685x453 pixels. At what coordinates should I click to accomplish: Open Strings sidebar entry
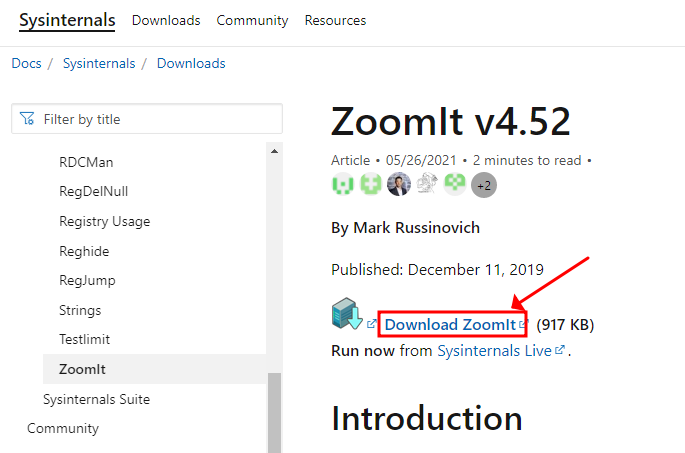pos(80,311)
